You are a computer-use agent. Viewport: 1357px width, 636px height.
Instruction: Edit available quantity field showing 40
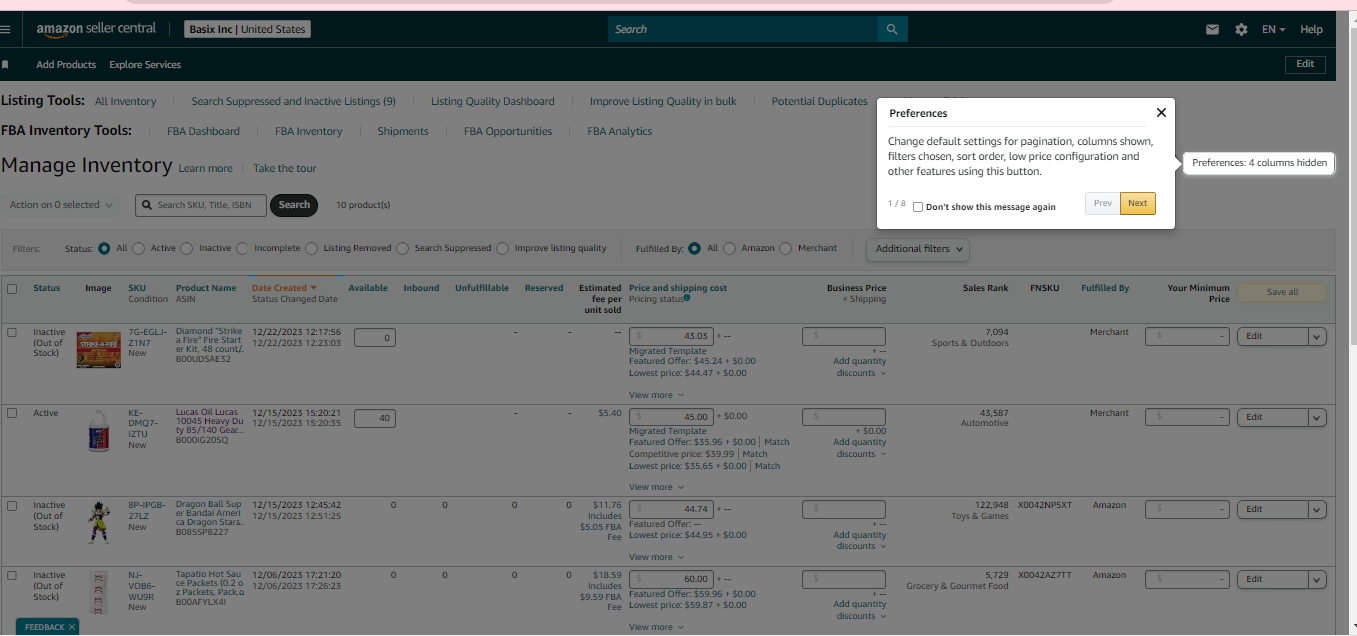[x=374, y=418]
